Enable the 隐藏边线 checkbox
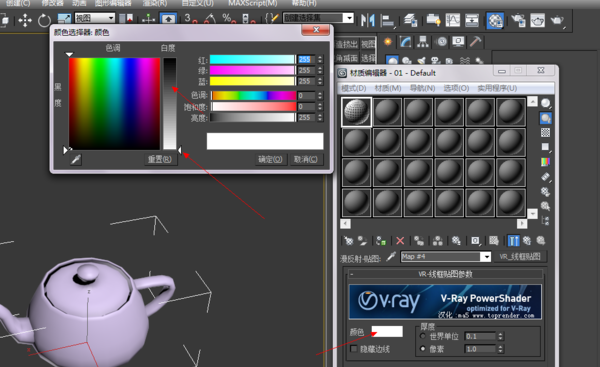Screen dimensions: 600x367 (x=354, y=349)
